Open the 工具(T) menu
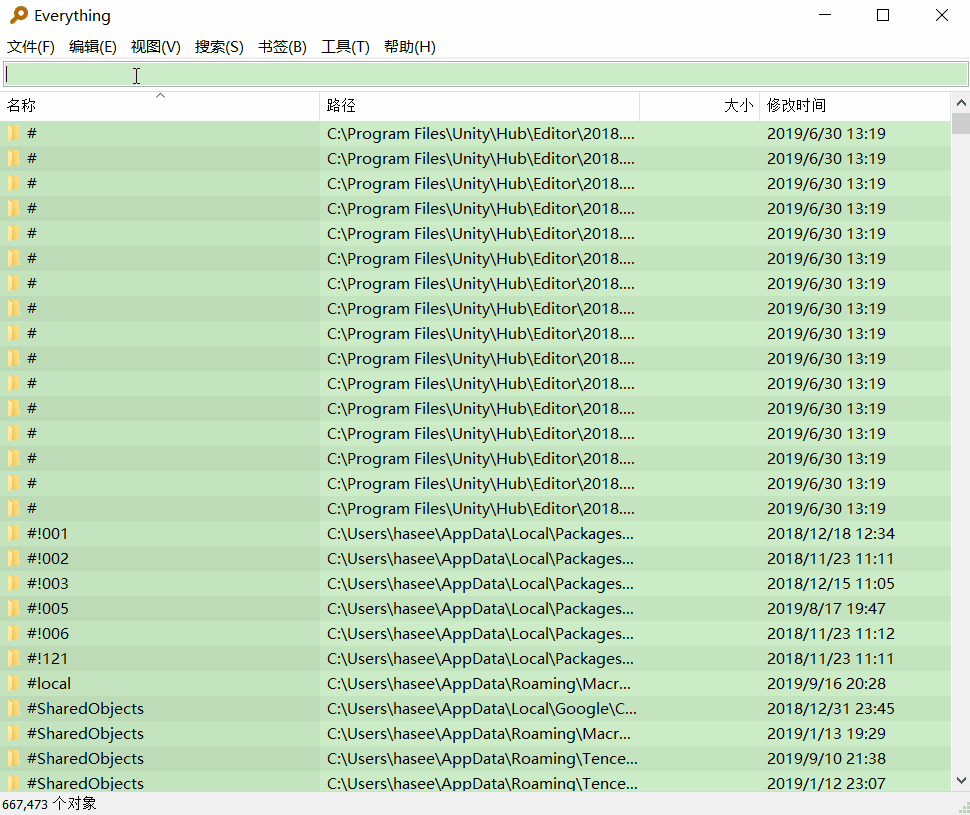The image size is (970, 815). pyautogui.click(x=345, y=47)
